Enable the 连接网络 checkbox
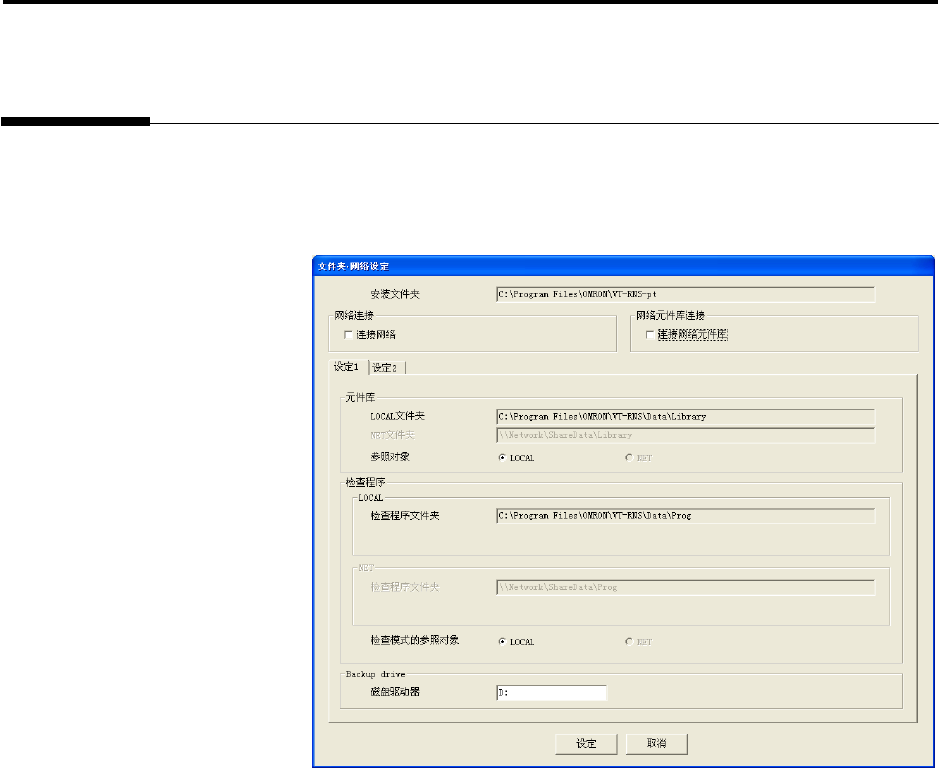Screen dimensions: 939x768 coord(348,335)
